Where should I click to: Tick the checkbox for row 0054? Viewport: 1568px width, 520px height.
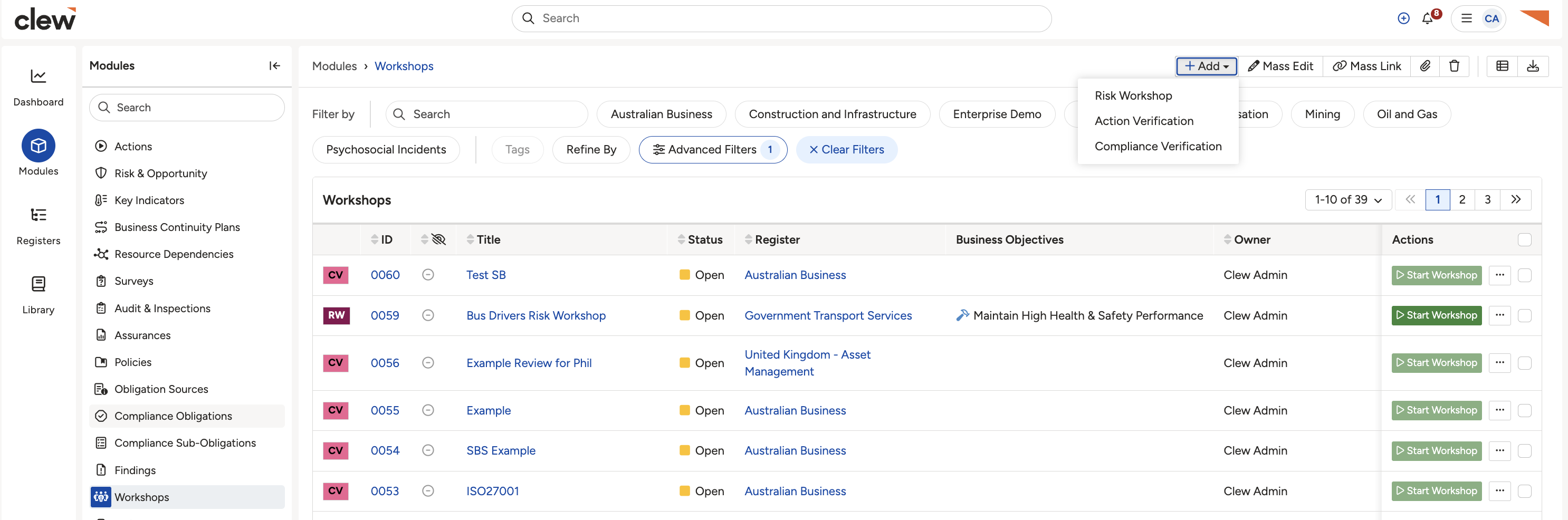click(1524, 451)
